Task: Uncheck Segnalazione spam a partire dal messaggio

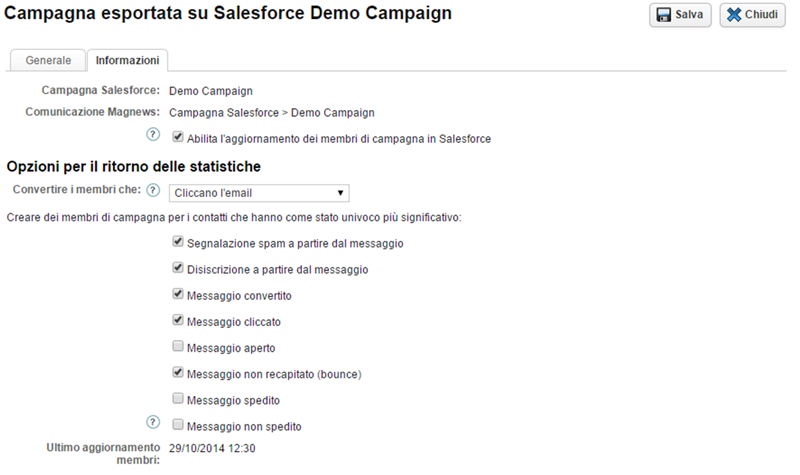Action: coord(178,242)
